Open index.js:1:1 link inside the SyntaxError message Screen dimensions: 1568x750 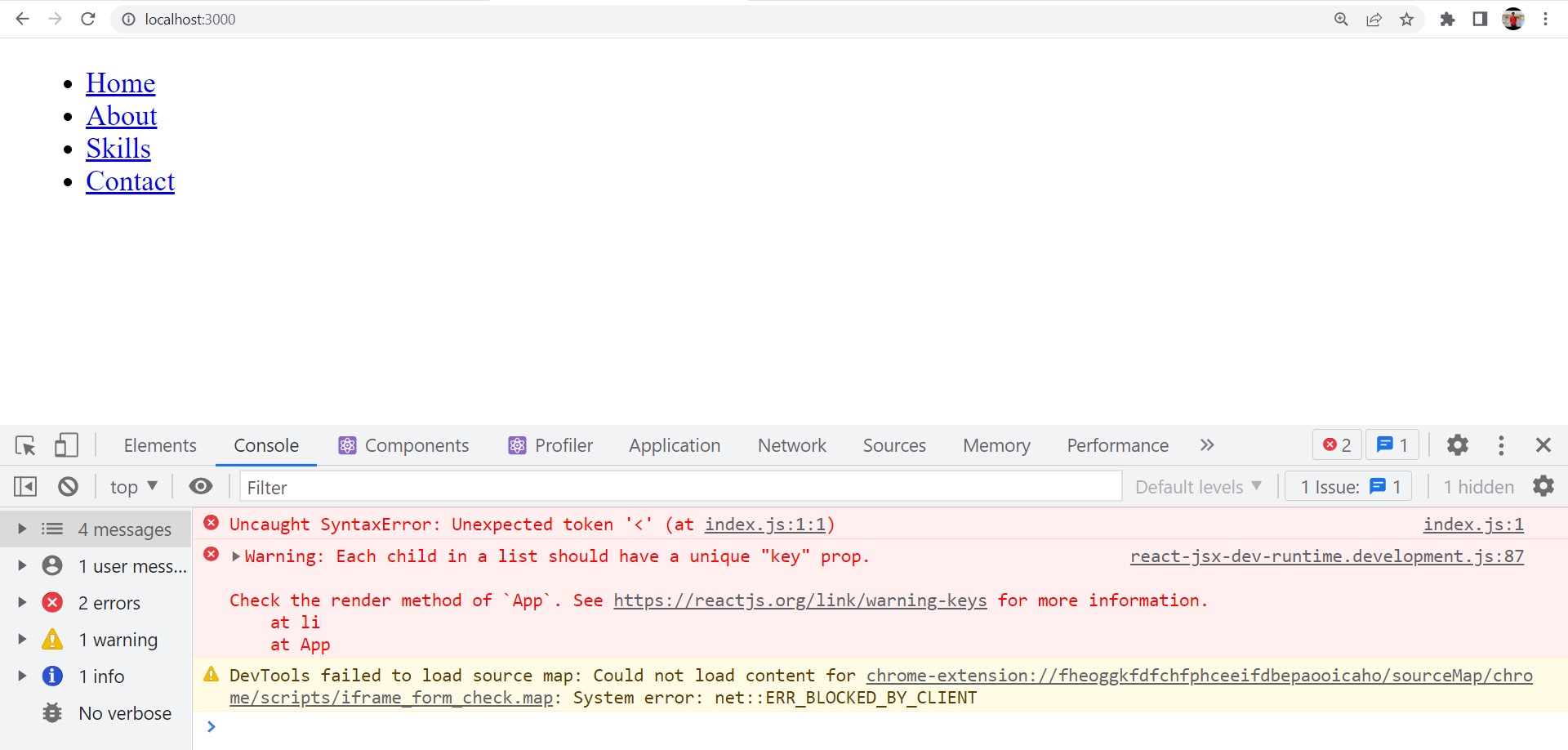coord(765,525)
